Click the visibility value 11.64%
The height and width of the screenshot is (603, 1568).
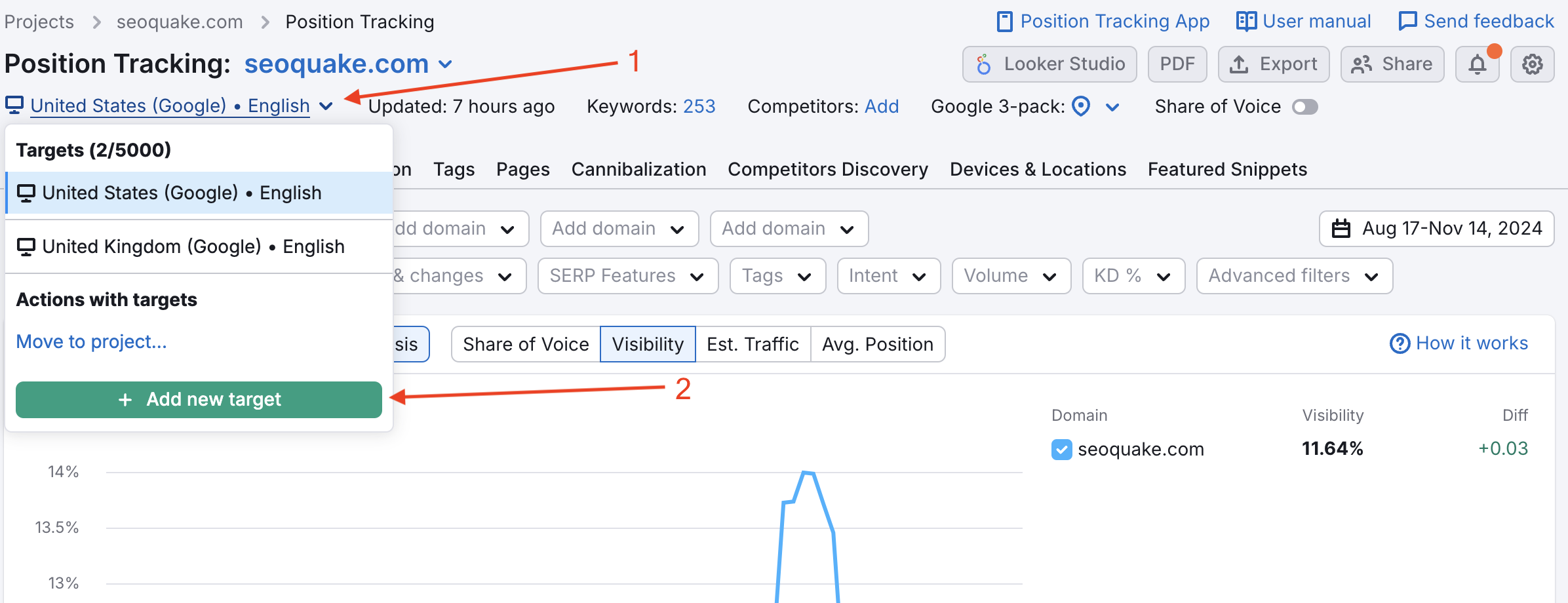pos(1332,449)
